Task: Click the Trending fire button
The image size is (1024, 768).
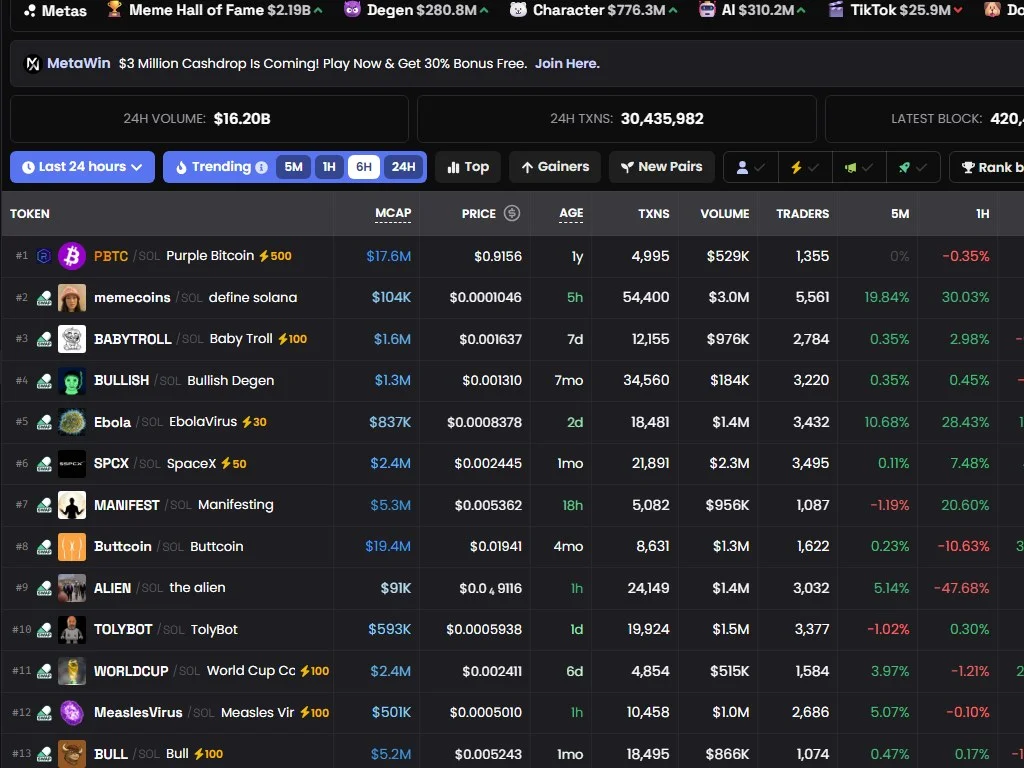Action: click(x=221, y=167)
